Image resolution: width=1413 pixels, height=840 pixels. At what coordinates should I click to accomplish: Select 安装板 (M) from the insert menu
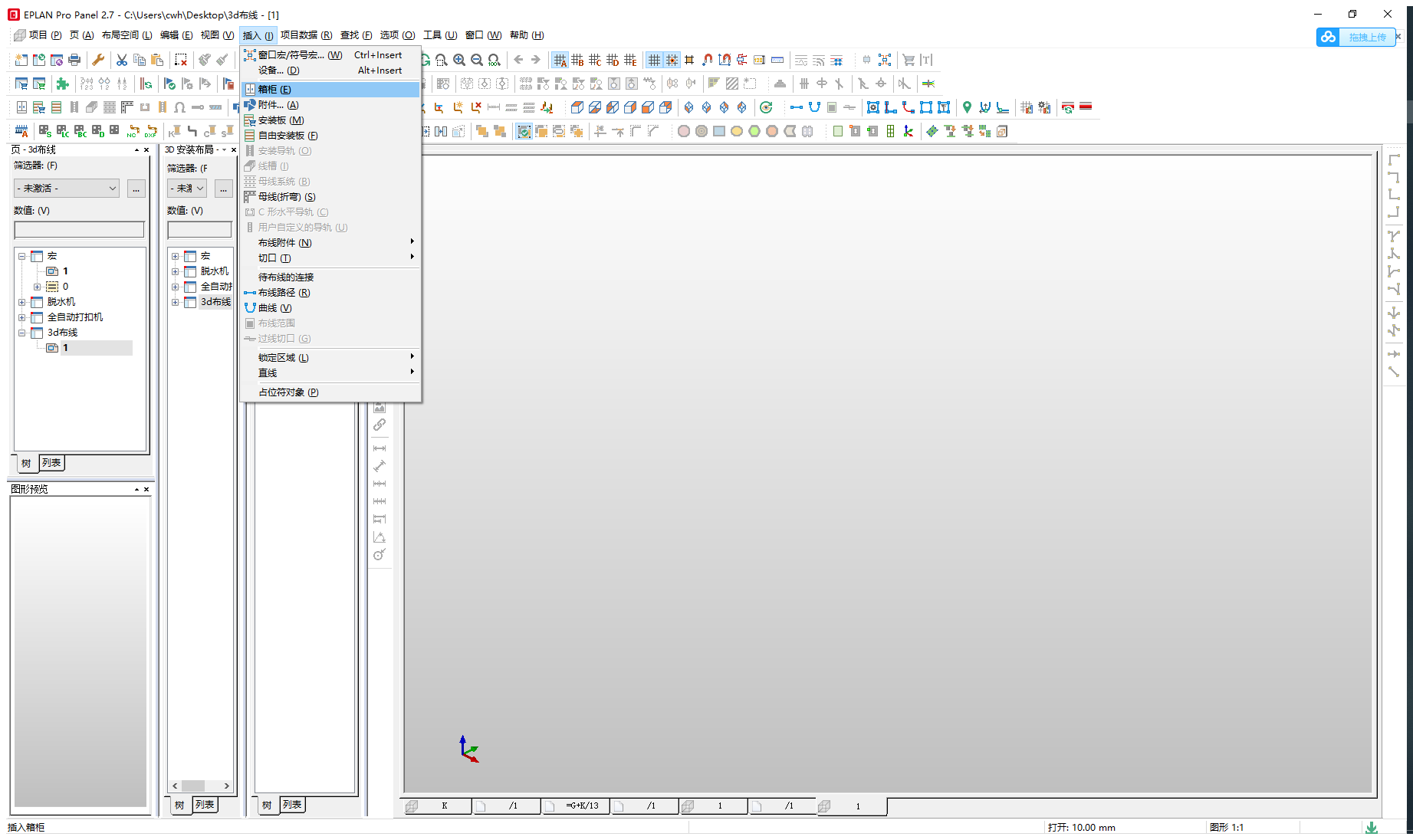281,120
